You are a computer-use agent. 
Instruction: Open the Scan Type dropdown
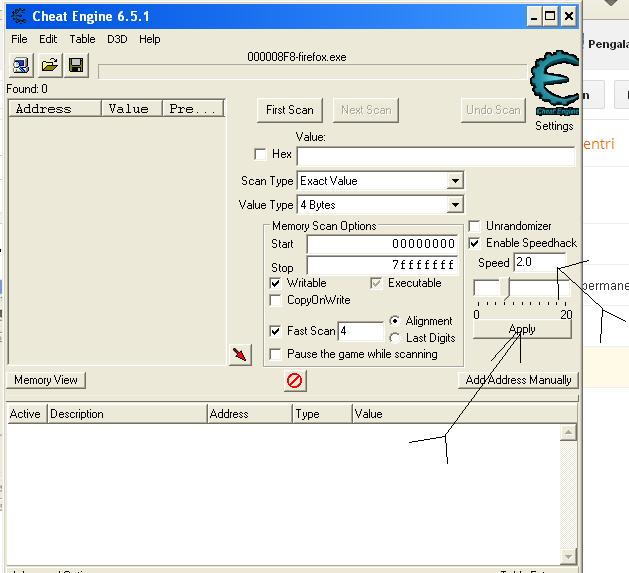455,181
